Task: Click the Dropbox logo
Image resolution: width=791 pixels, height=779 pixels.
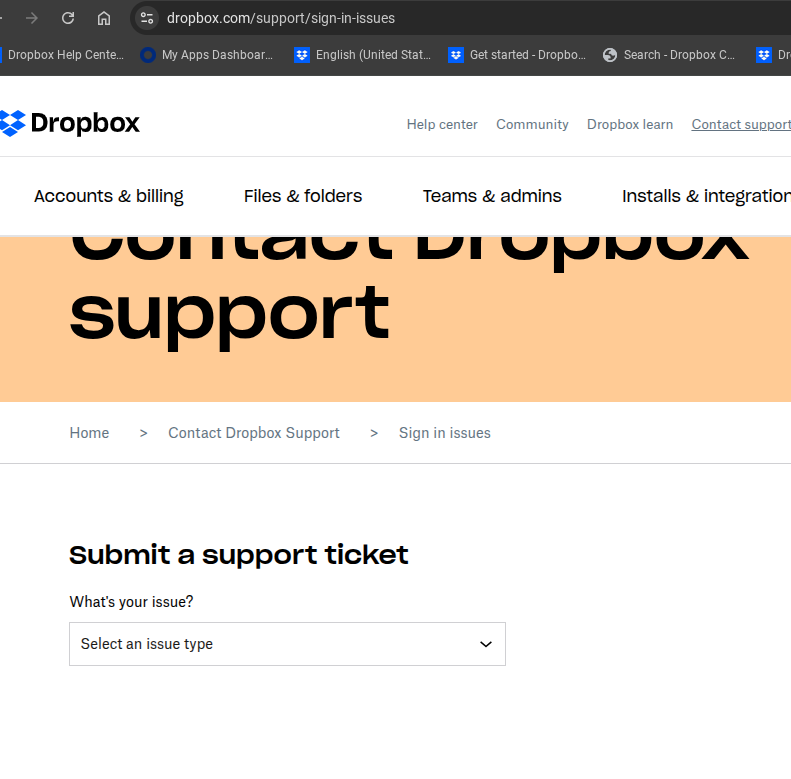Action: point(70,123)
